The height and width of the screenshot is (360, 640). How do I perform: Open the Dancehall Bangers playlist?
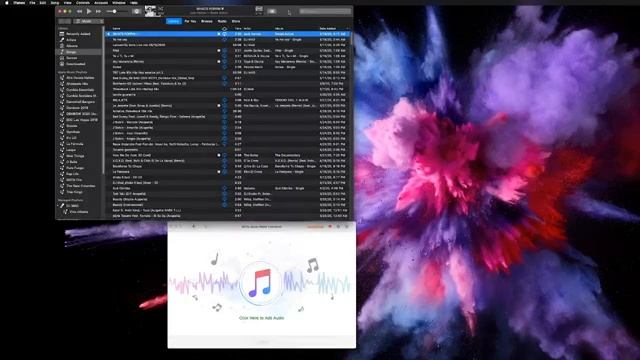pos(79,102)
